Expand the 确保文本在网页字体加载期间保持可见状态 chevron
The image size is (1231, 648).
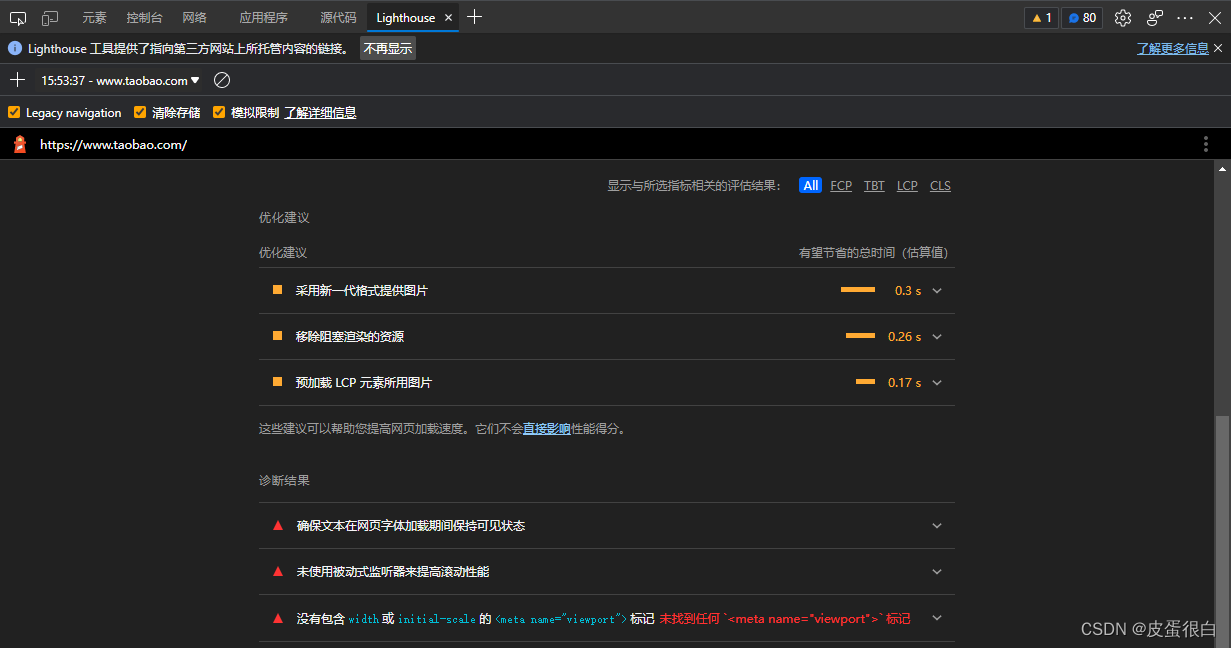pos(937,526)
